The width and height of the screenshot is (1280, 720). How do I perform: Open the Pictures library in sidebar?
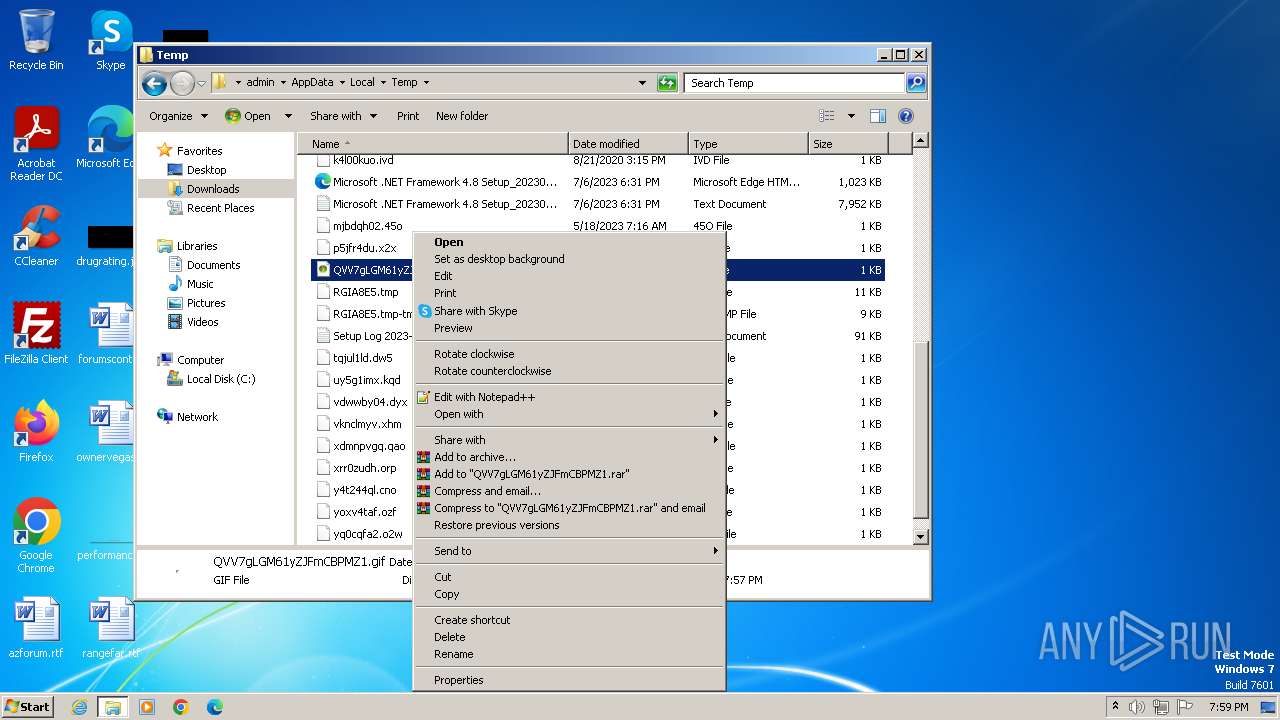(x=206, y=303)
